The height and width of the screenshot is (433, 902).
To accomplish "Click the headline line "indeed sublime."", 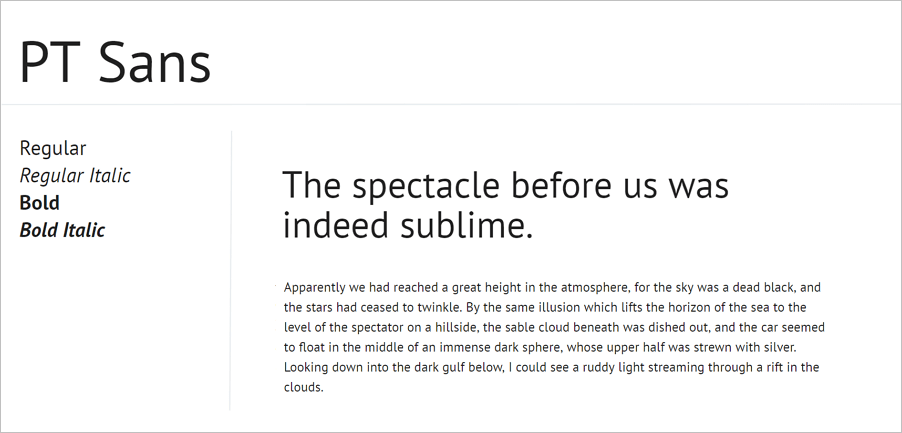I will (x=408, y=225).
